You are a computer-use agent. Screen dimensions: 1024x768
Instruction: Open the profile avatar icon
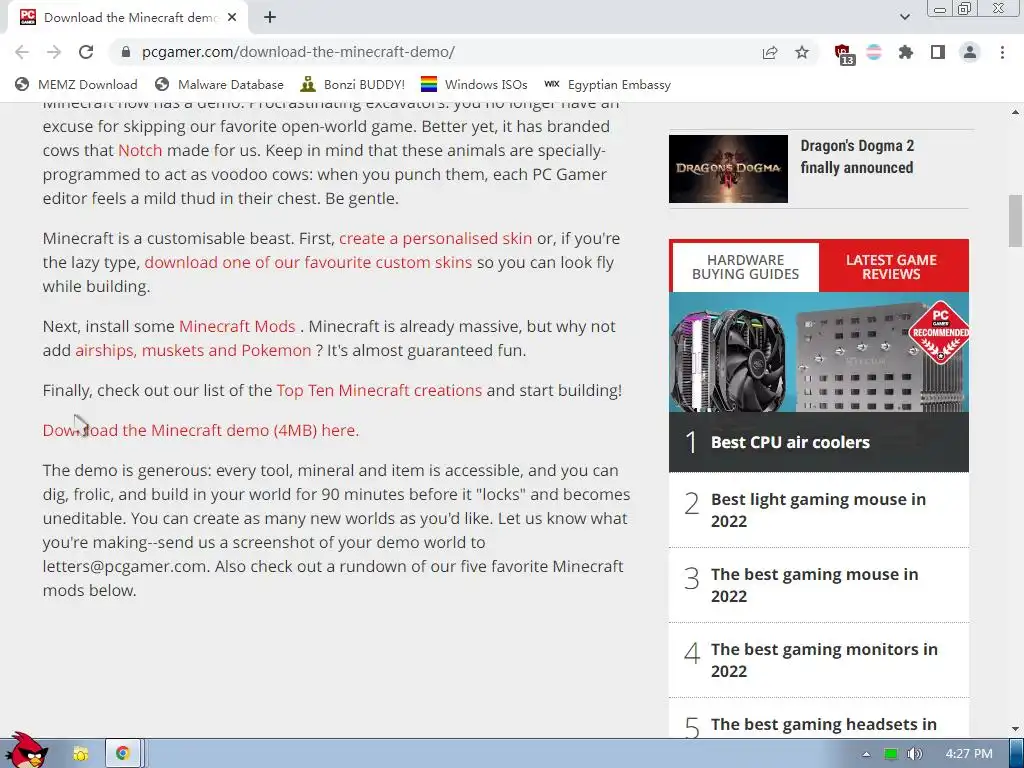[x=970, y=52]
